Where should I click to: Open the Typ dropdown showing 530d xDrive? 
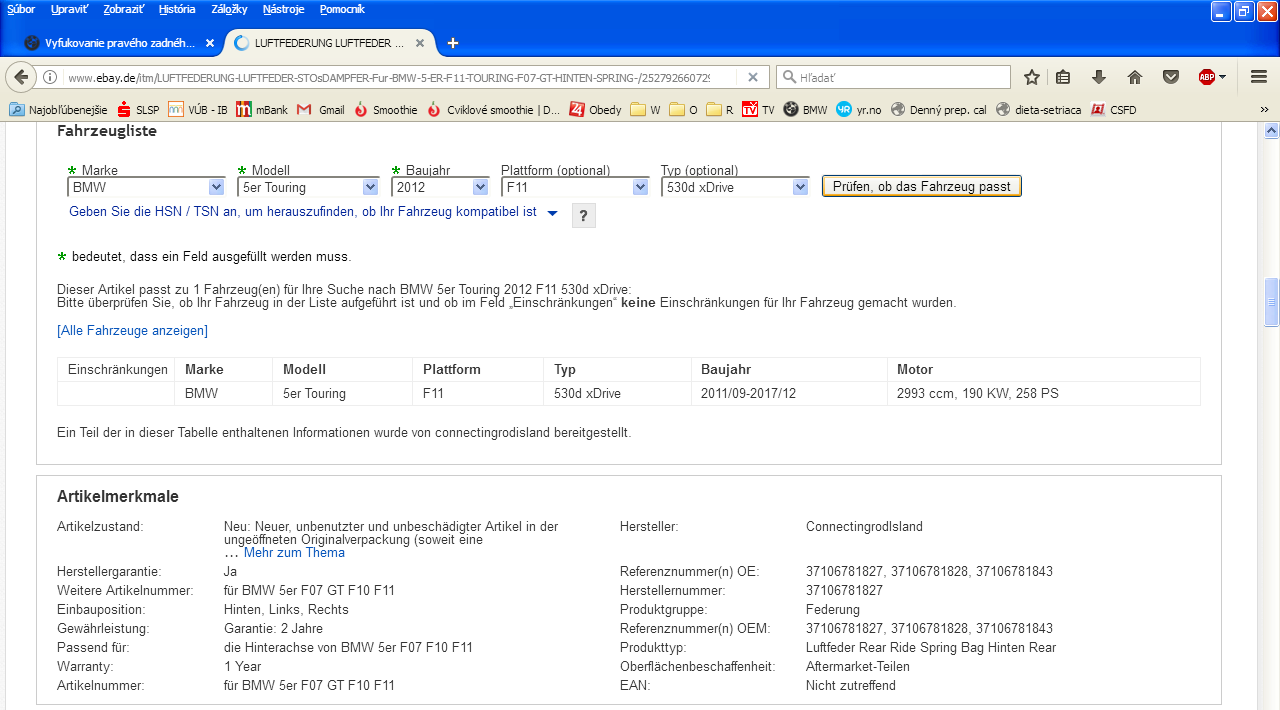click(x=734, y=187)
